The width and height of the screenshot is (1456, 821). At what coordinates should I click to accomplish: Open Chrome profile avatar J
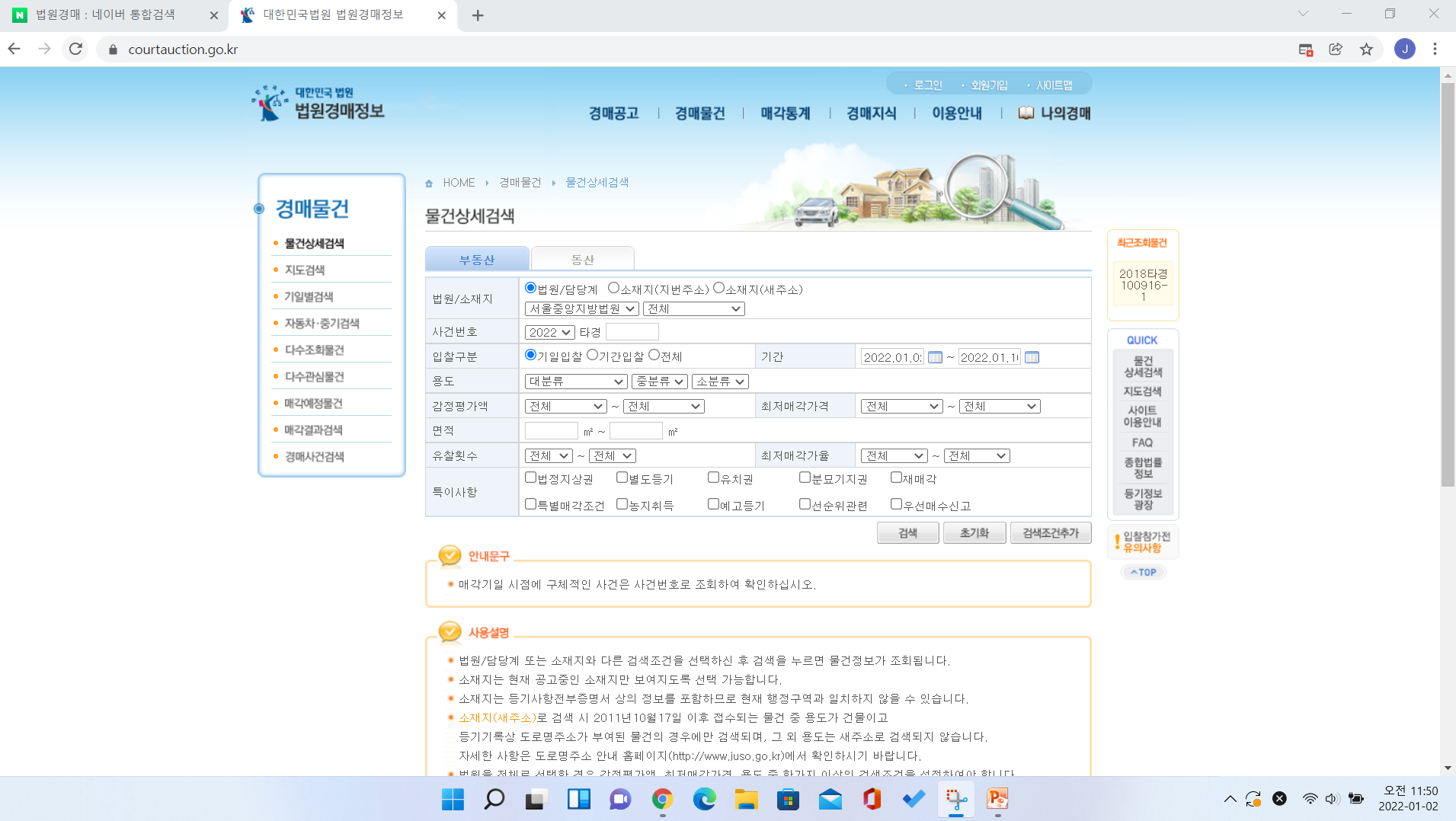1404,50
